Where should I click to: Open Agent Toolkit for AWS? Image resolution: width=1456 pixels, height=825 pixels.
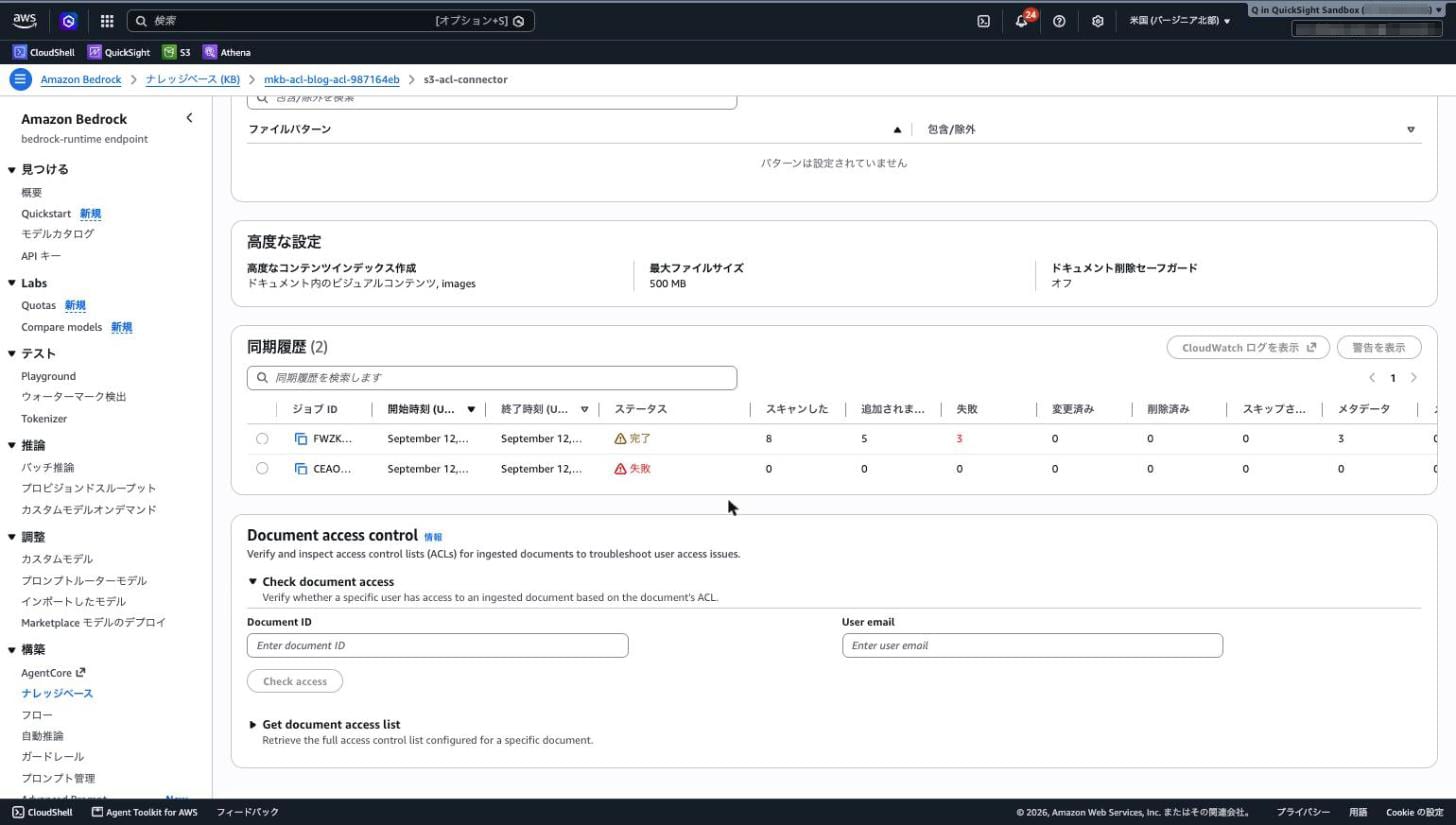click(145, 812)
